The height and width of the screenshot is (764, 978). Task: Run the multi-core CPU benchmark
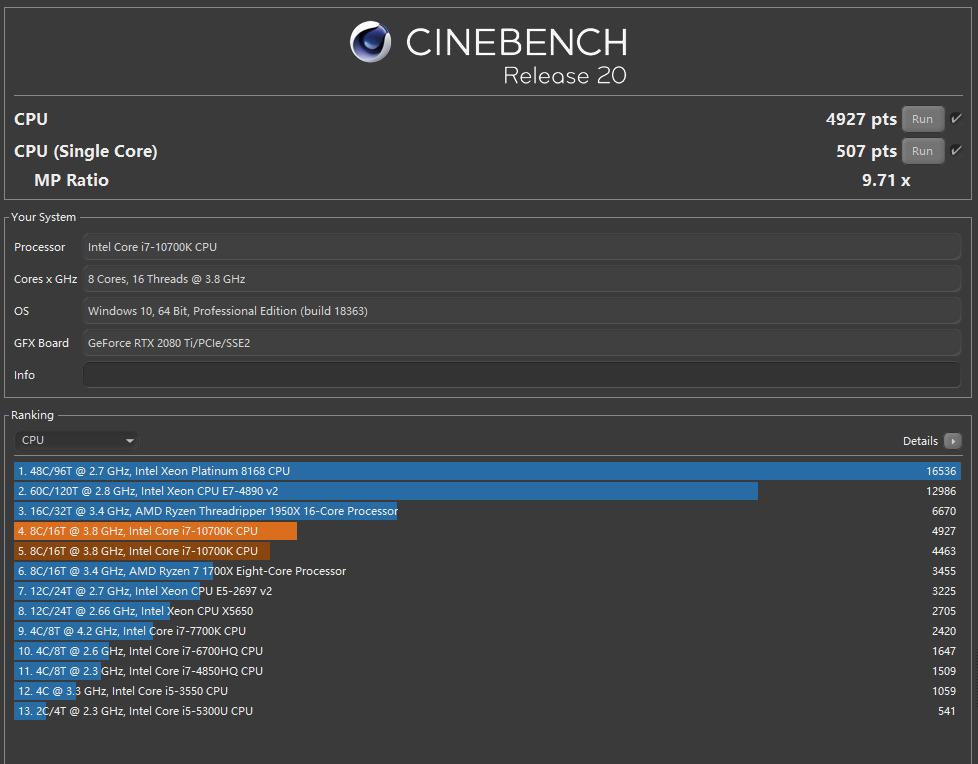coord(922,119)
